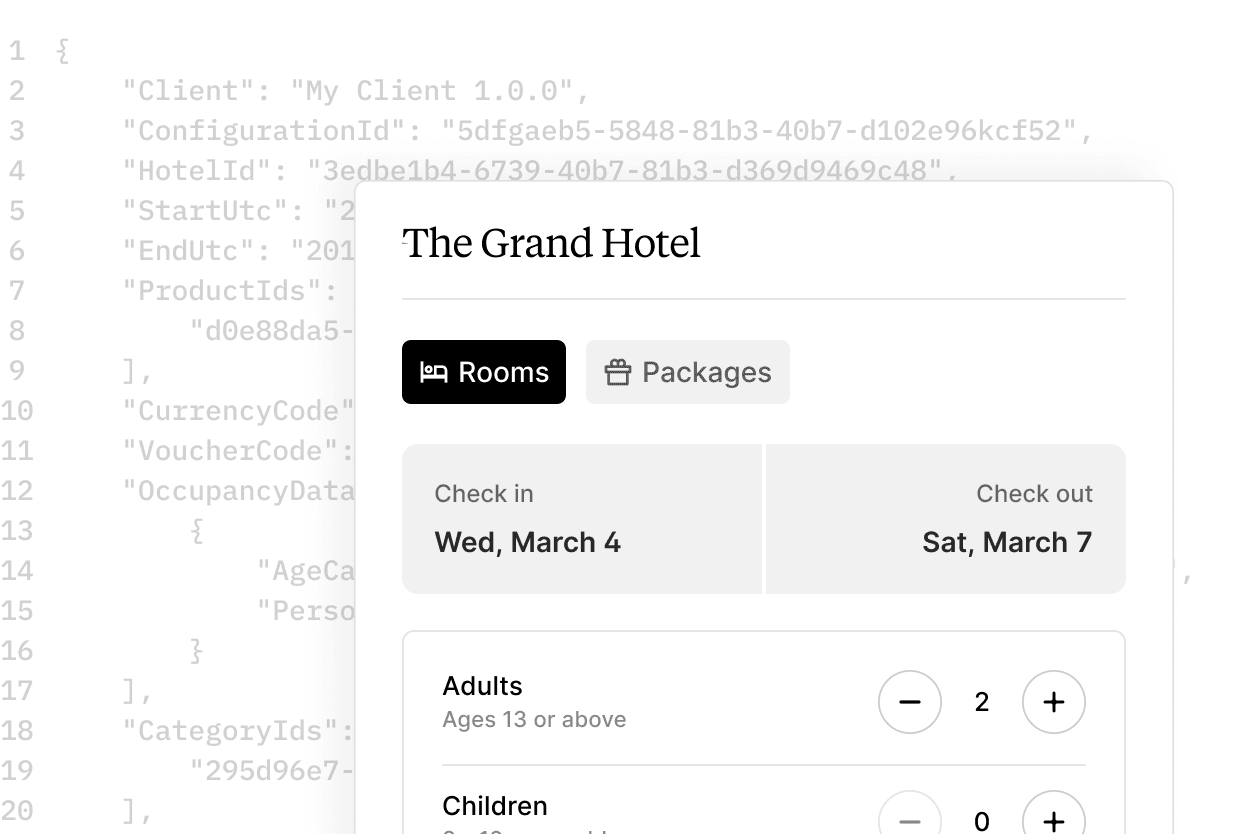Open the Check in date picker

pos(582,519)
